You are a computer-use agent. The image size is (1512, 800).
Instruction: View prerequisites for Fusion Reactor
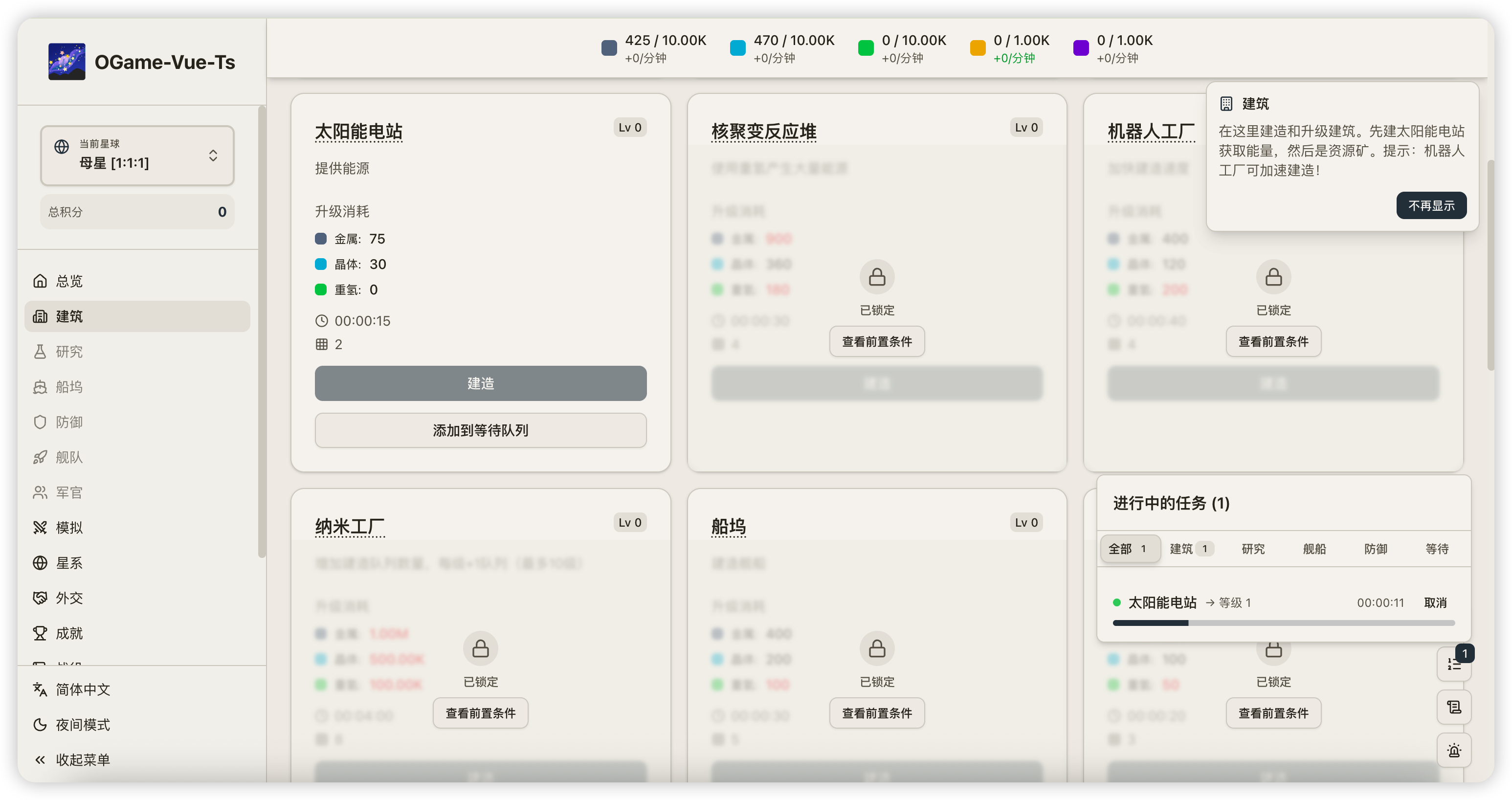click(x=876, y=342)
